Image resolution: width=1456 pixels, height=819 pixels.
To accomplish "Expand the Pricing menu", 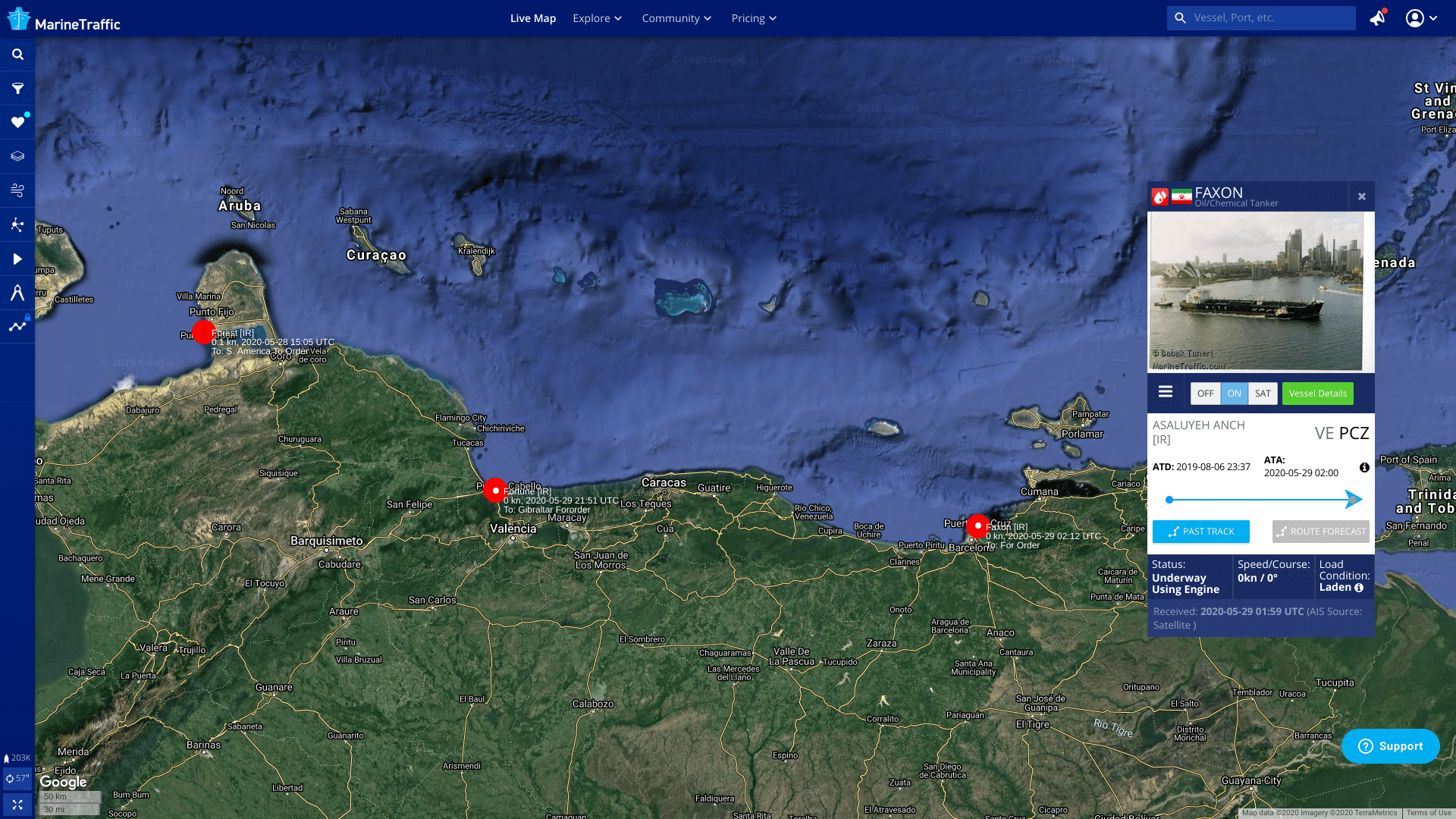I will pos(754,18).
